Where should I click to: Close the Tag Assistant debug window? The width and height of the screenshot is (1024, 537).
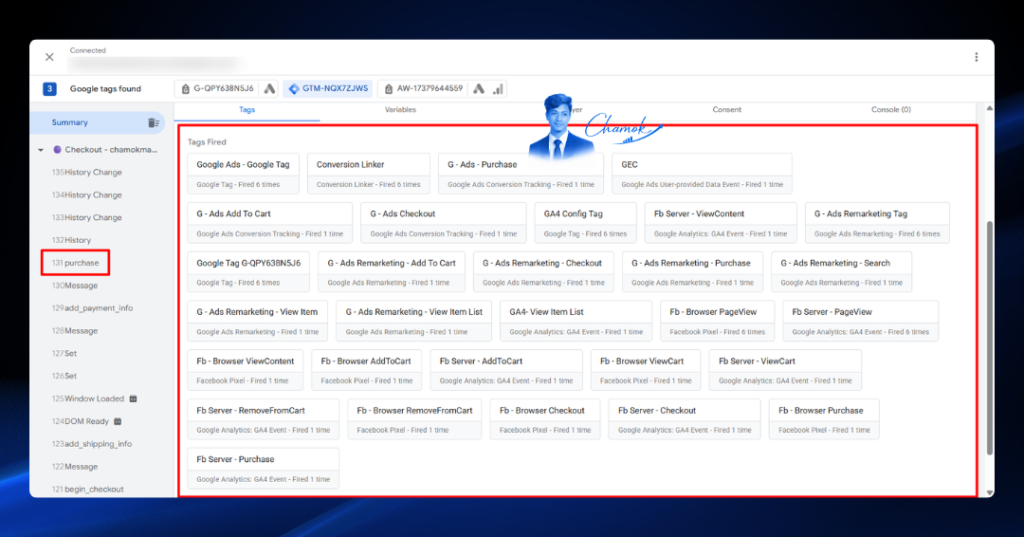click(x=50, y=57)
